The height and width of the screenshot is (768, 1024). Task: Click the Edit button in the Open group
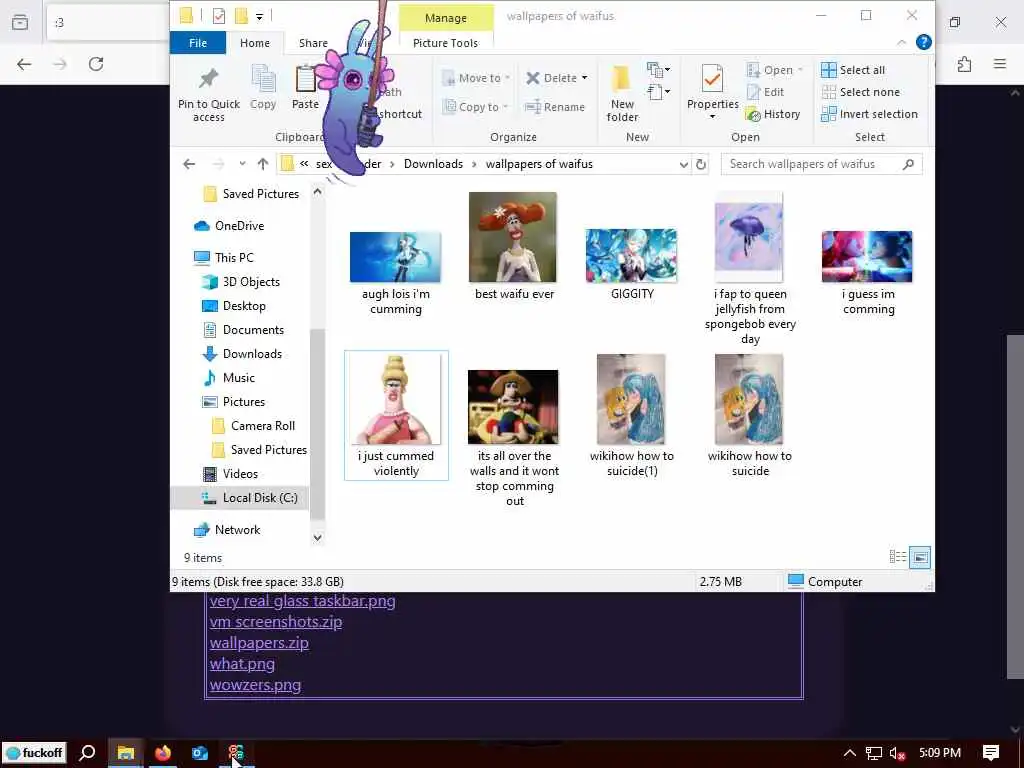[765, 92]
